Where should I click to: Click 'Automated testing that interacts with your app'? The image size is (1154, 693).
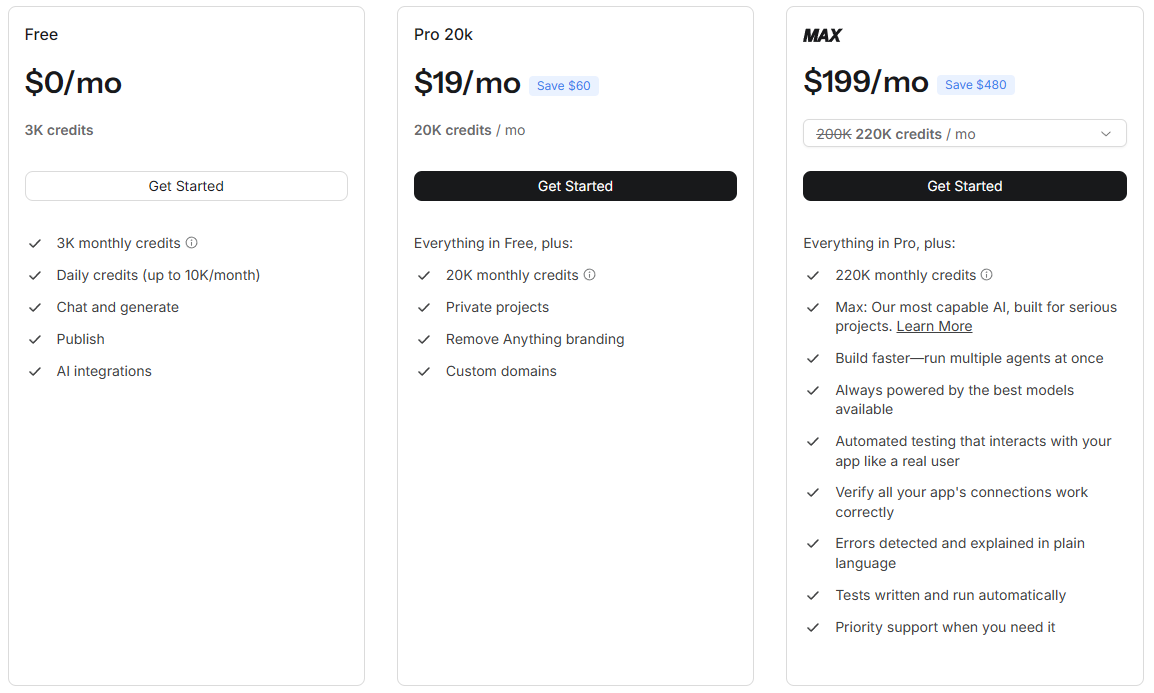[x=973, y=451]
